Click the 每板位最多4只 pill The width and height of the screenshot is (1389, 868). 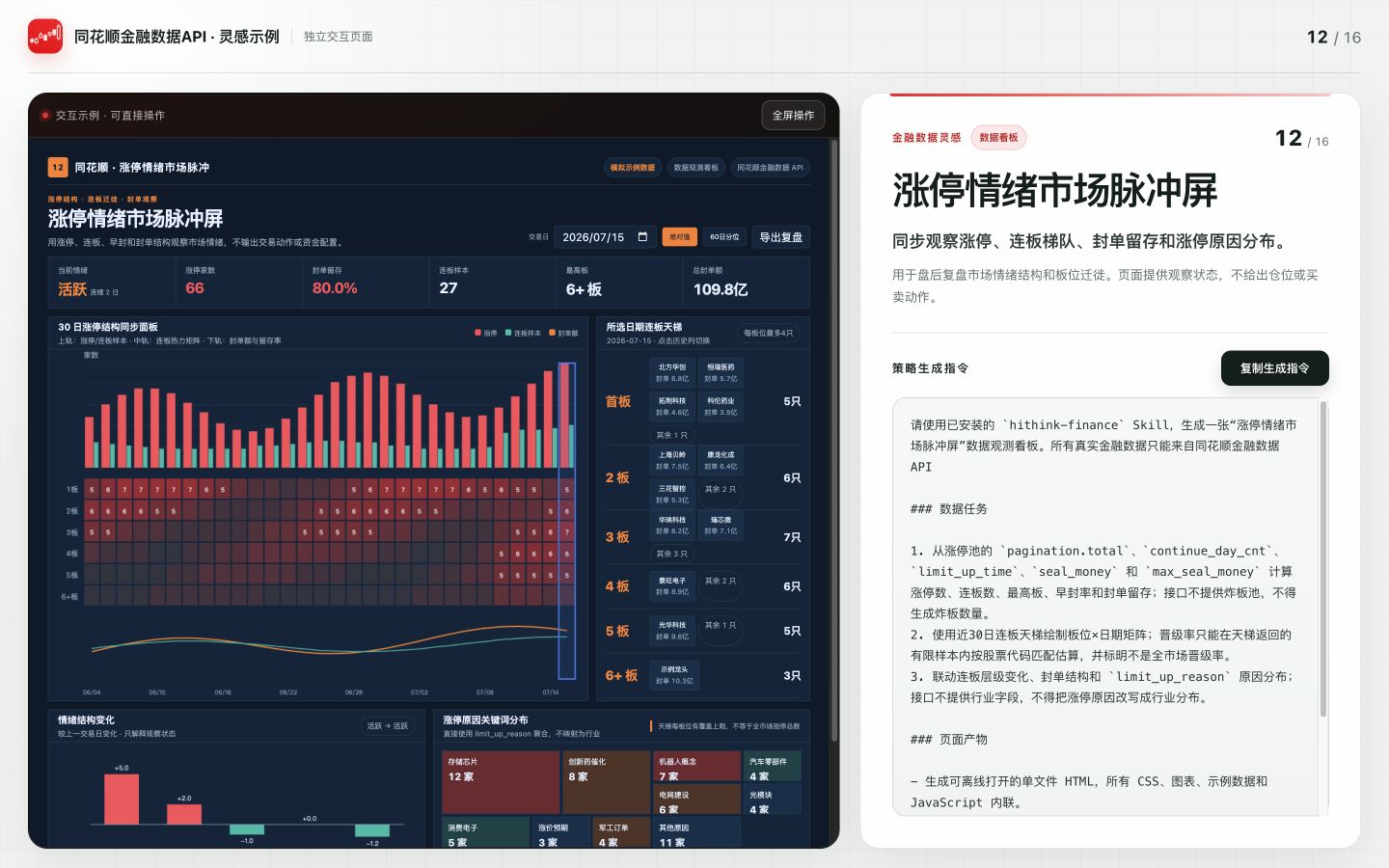pyautogui.click(x=768, y=333)
